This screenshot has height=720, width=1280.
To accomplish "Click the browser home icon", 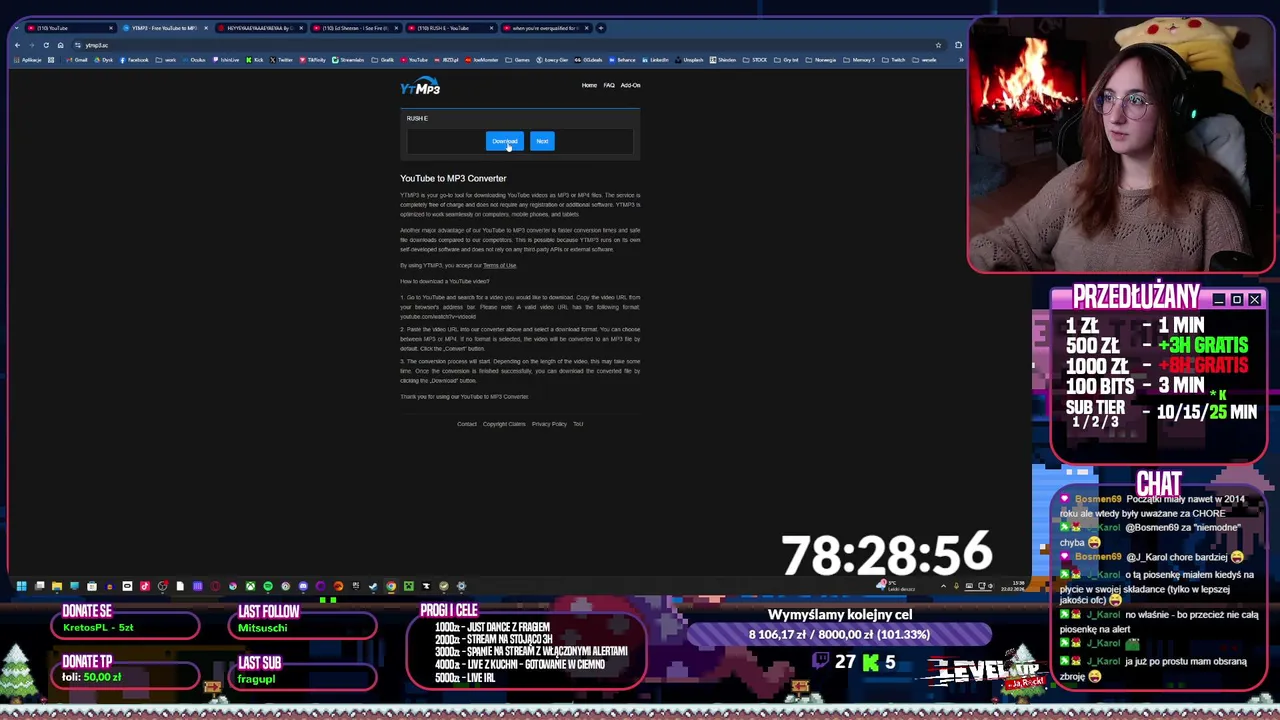I will point(60,45).
